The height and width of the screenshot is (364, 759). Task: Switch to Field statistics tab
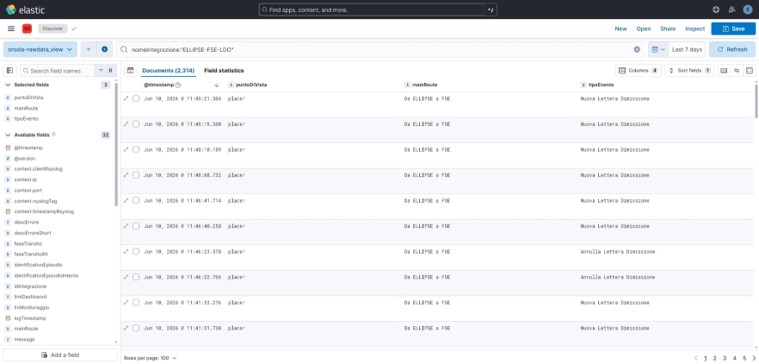[224, 71]
